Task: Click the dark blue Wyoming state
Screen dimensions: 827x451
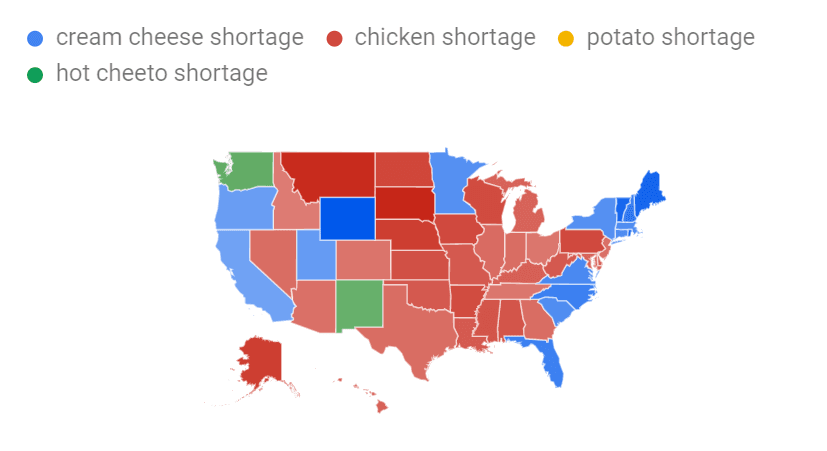Action: pyautogui.click(x=348, y=218)
